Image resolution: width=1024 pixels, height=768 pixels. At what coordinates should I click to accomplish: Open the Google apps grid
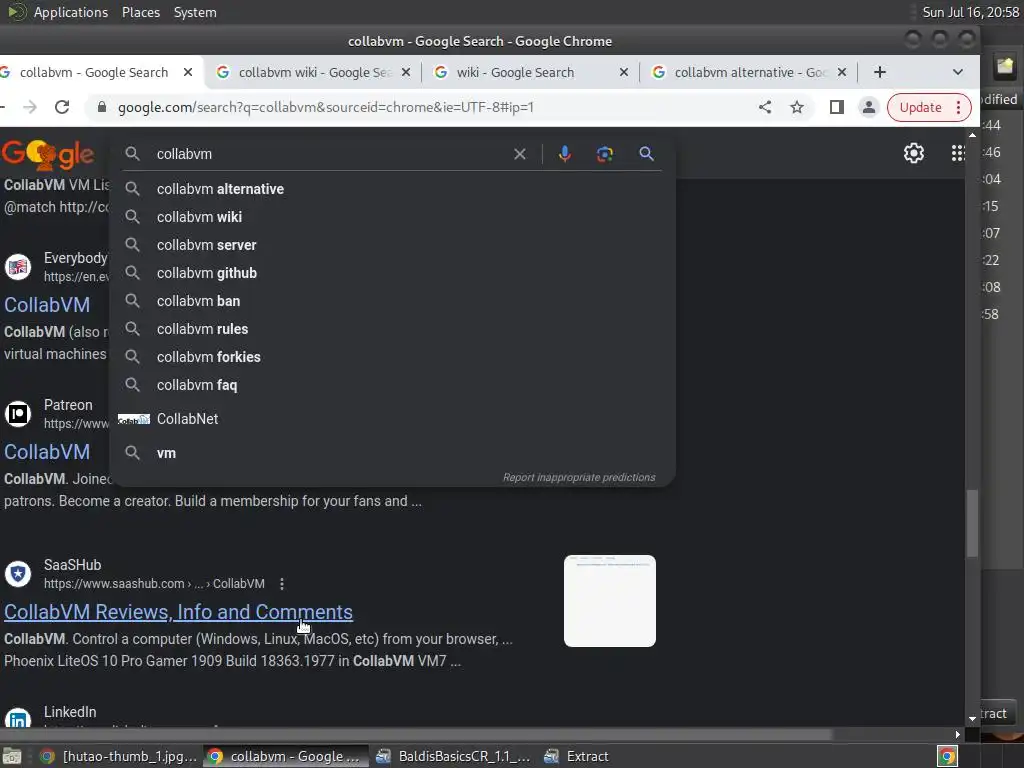(957, 153)
